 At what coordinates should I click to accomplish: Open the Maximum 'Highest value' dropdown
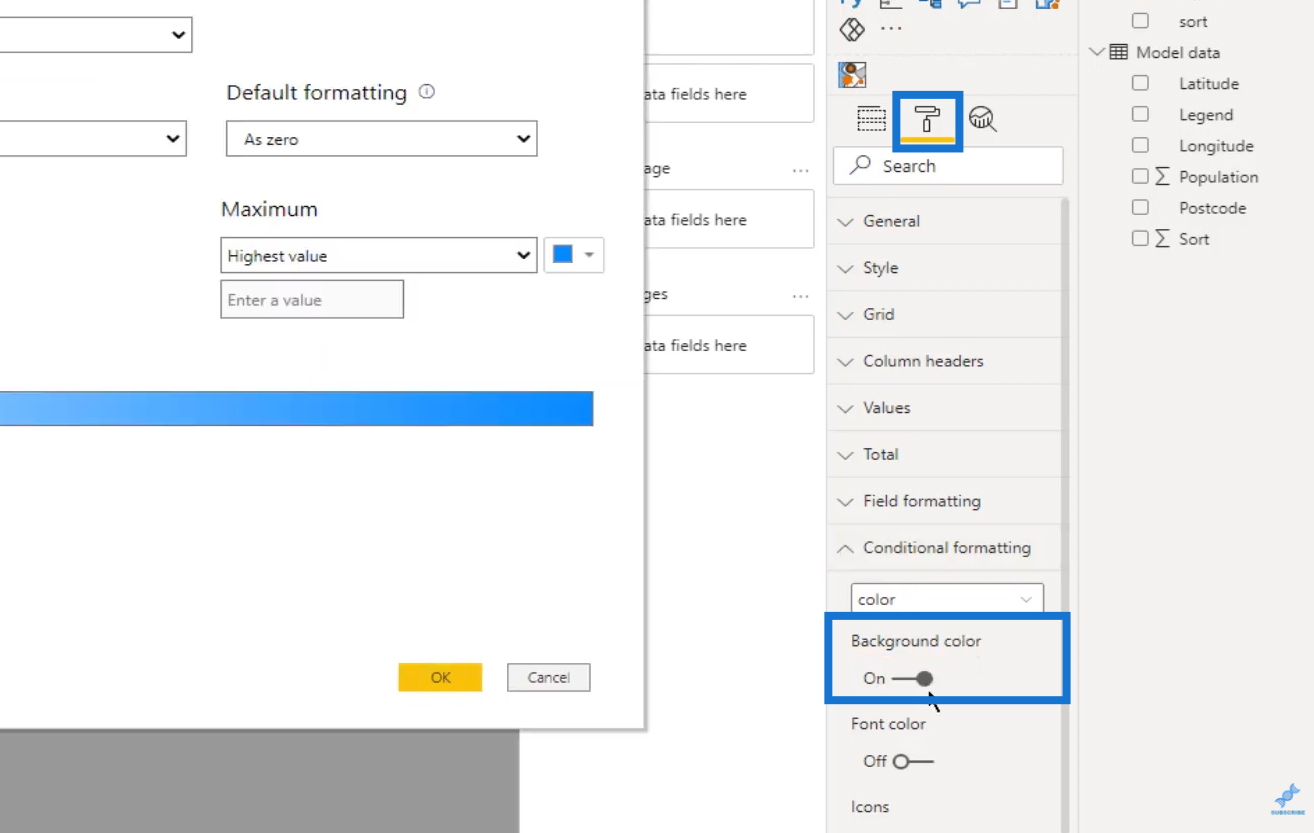click(379, 256)
